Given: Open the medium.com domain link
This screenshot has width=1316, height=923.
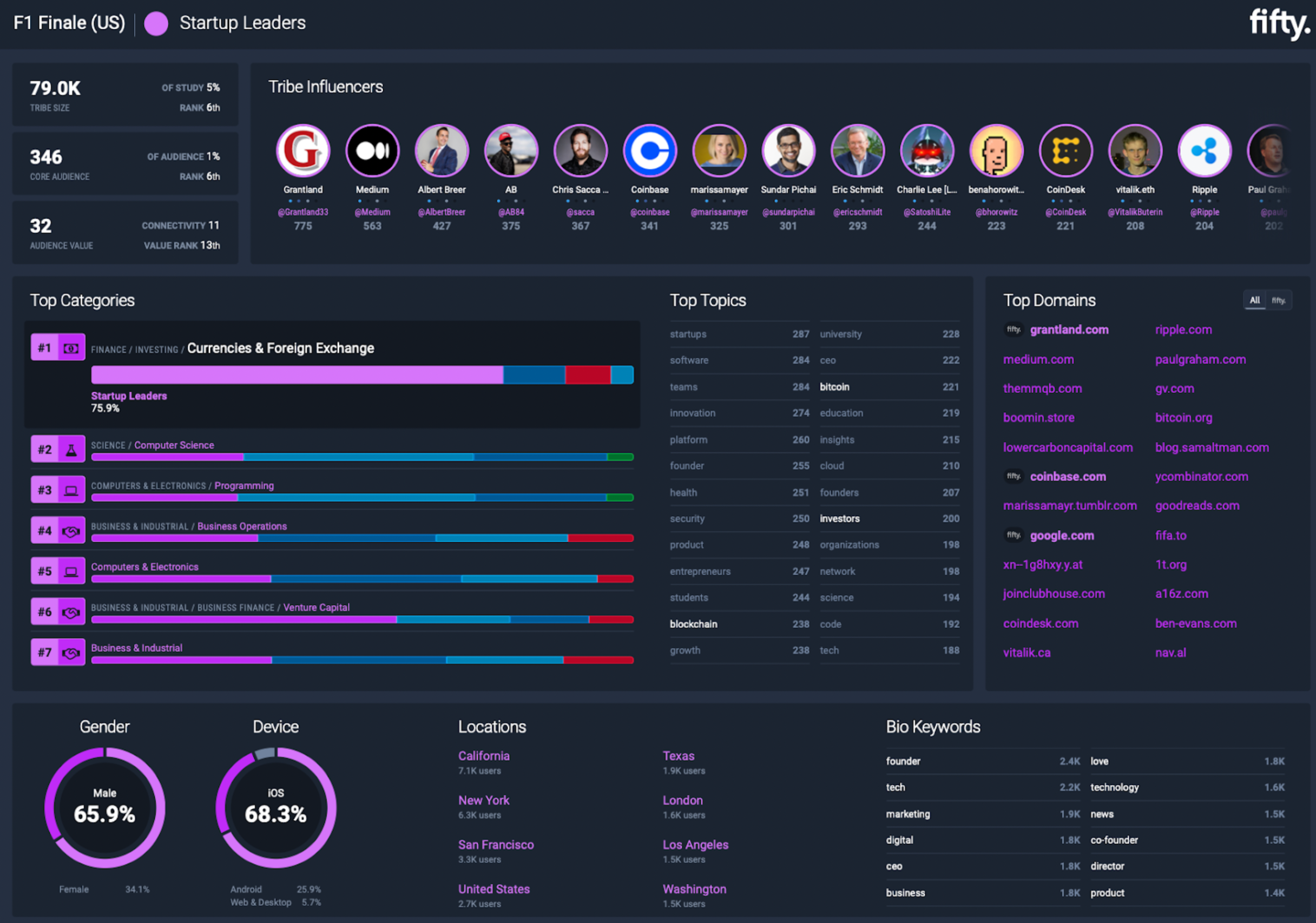Looking at the screenshot, I should tap(1038, 359).
